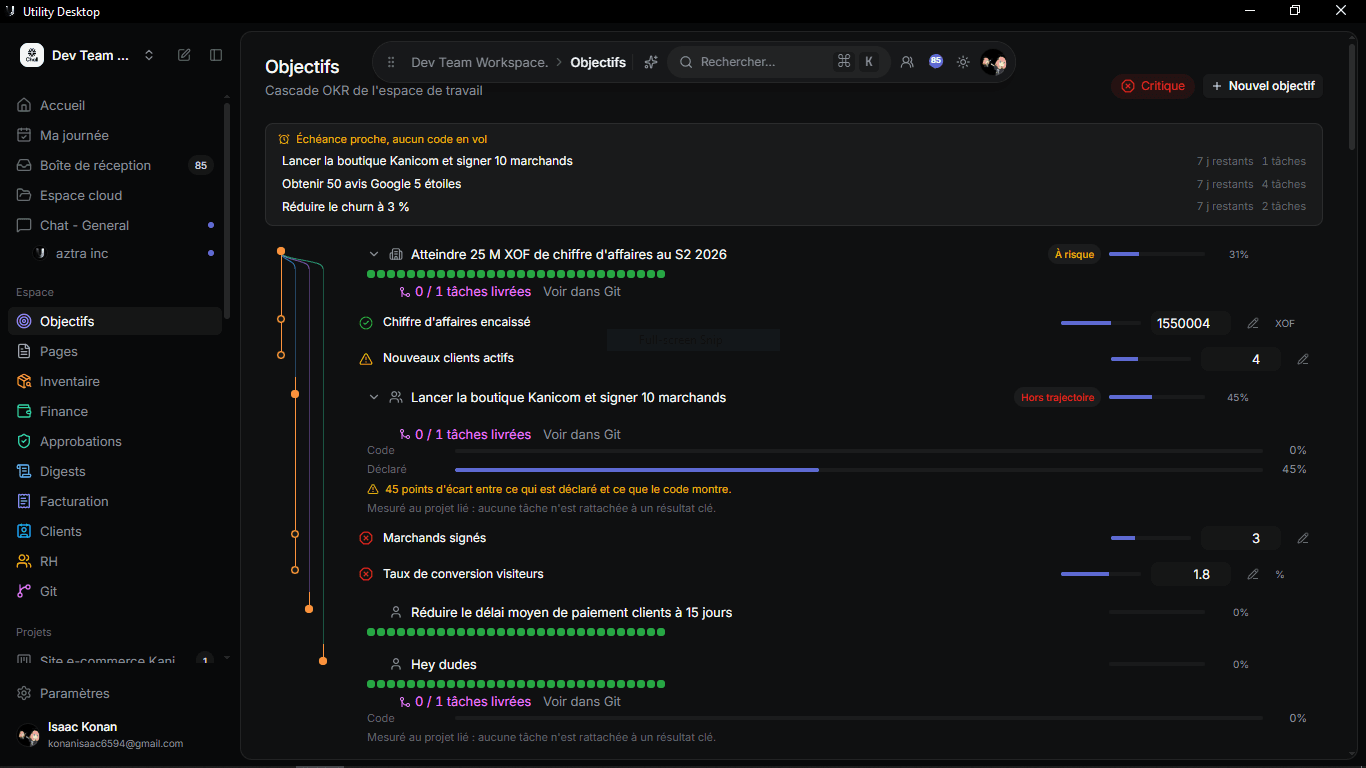Open Espace cloud in the sidebar
Viewport: 1366px width, 768px height.
(115, 195)
